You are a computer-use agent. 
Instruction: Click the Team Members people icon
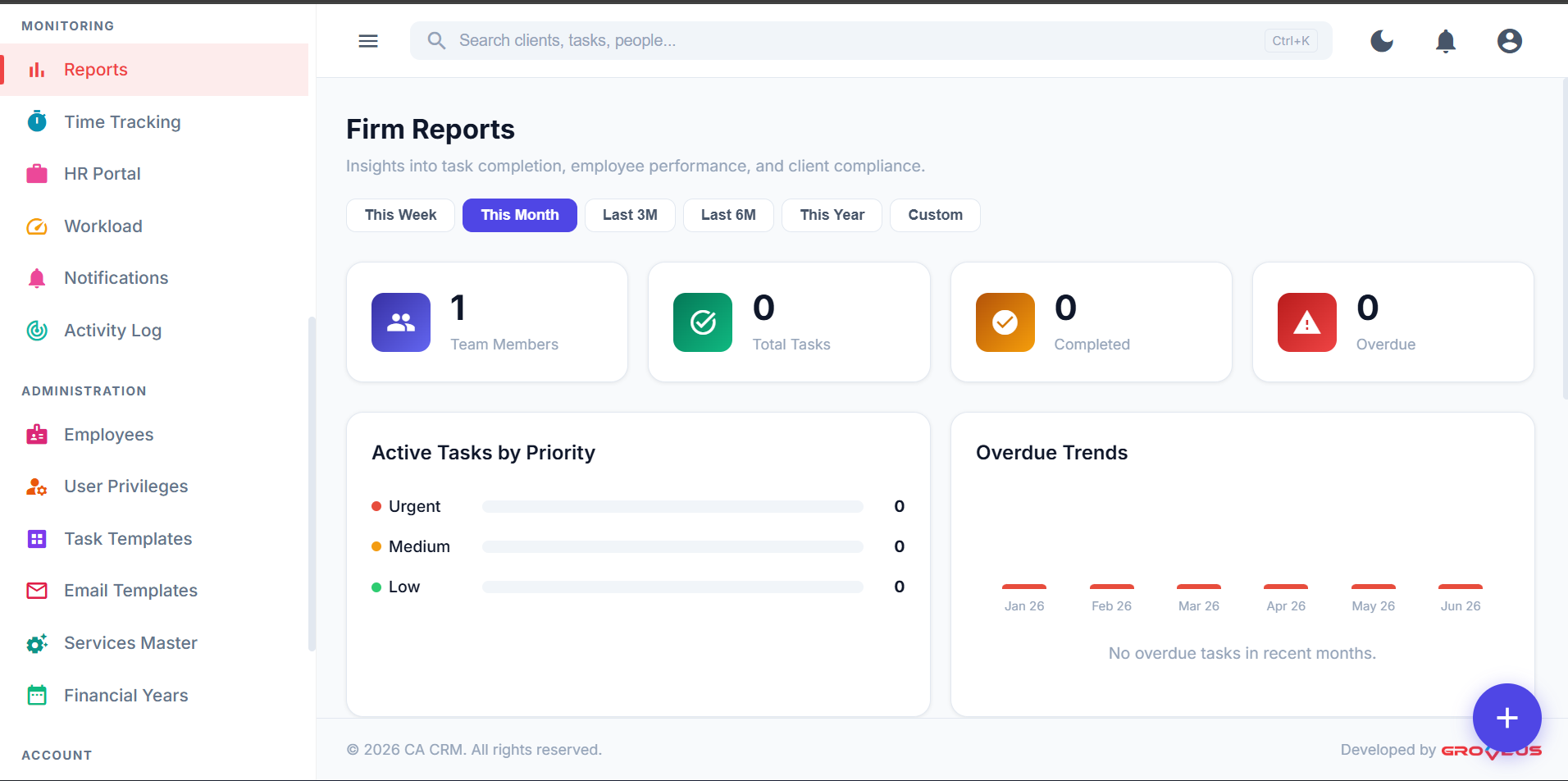tap(401, 322)
